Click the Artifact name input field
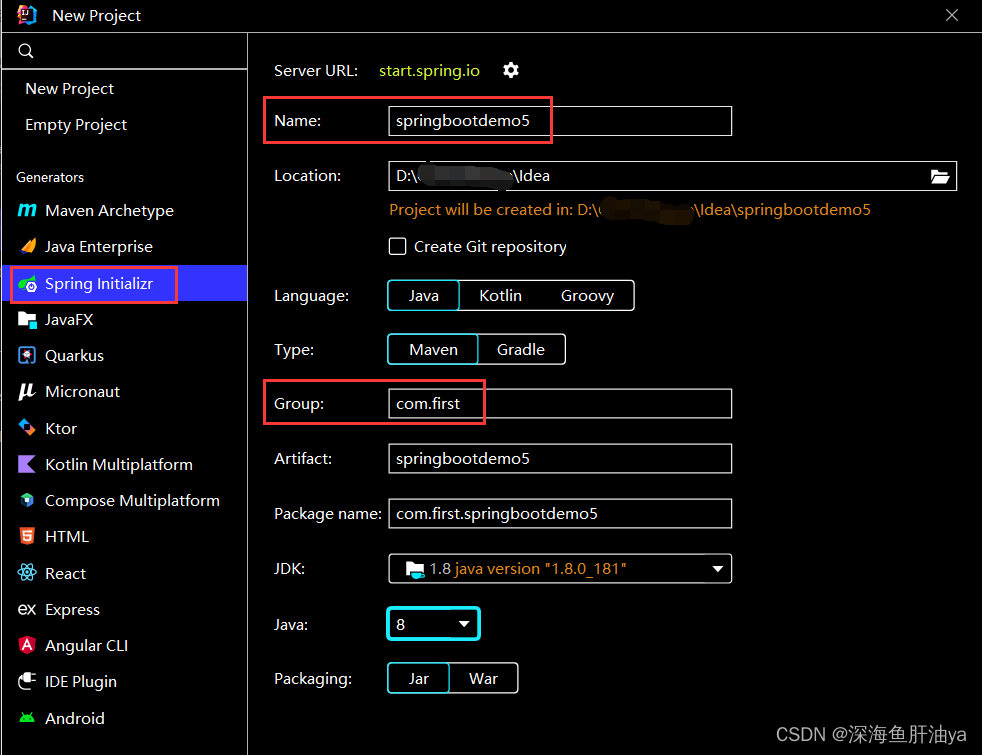This screenshot has height=755, width=982. pos(560,458)
